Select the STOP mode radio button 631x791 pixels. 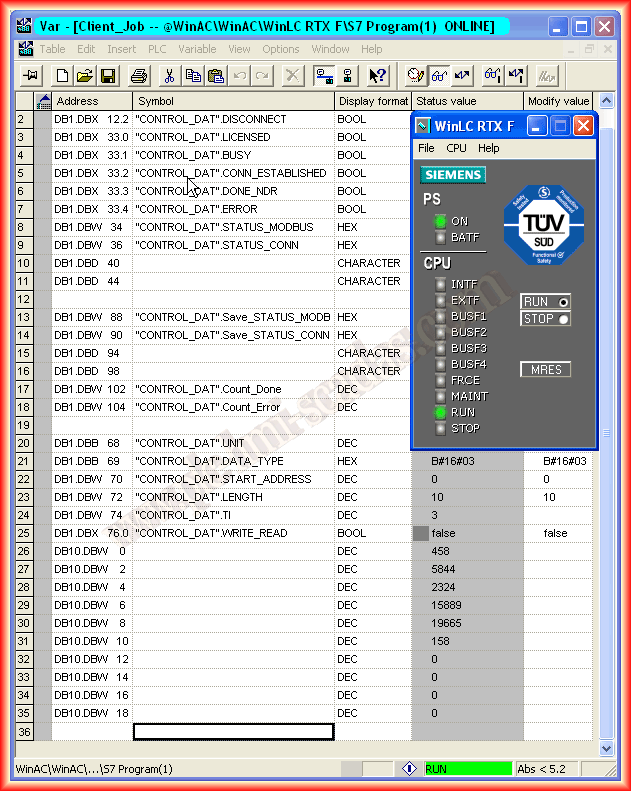pos(564,319)
